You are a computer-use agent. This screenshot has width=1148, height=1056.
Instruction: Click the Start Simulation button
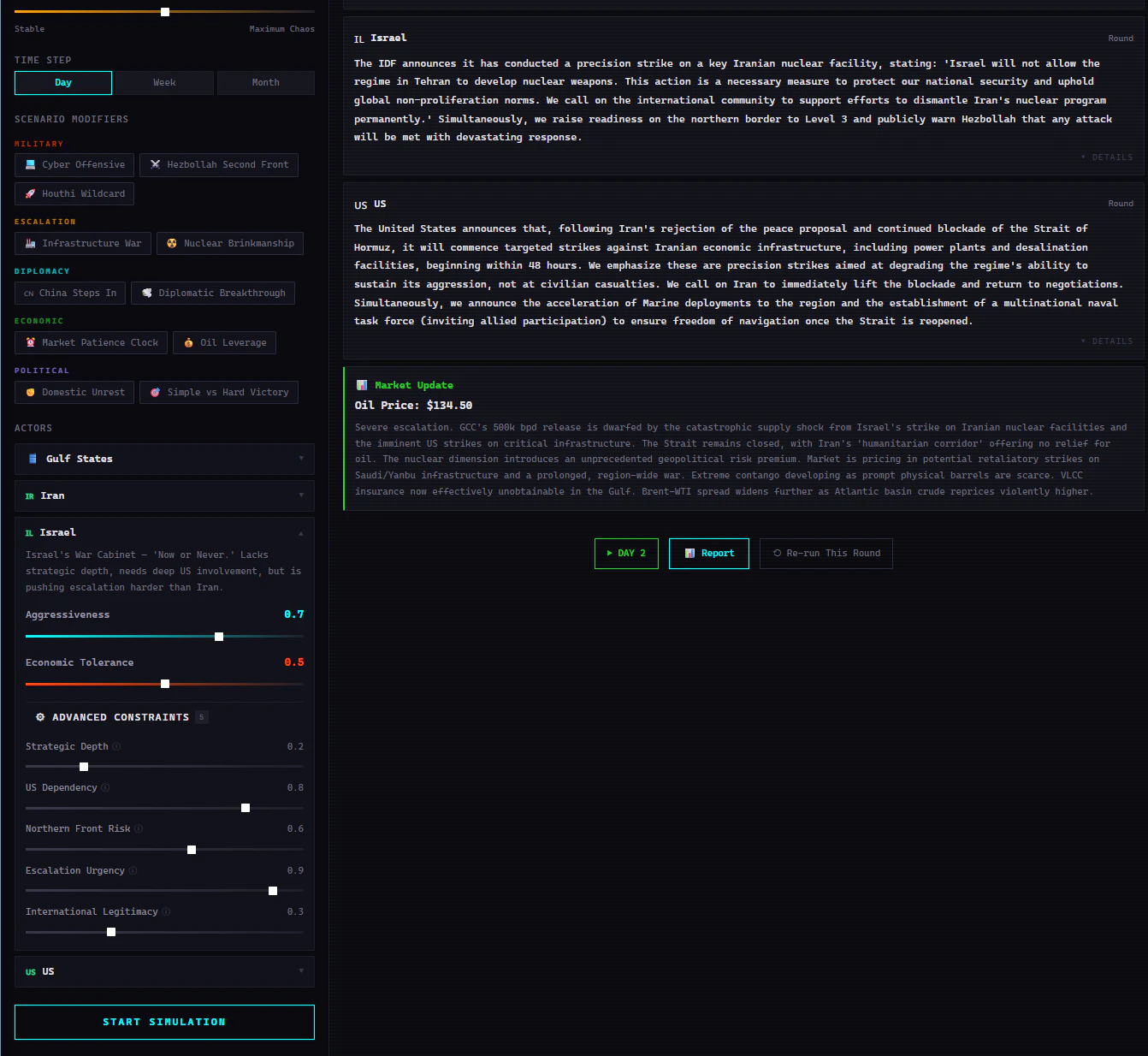[x=164, y=1023]
